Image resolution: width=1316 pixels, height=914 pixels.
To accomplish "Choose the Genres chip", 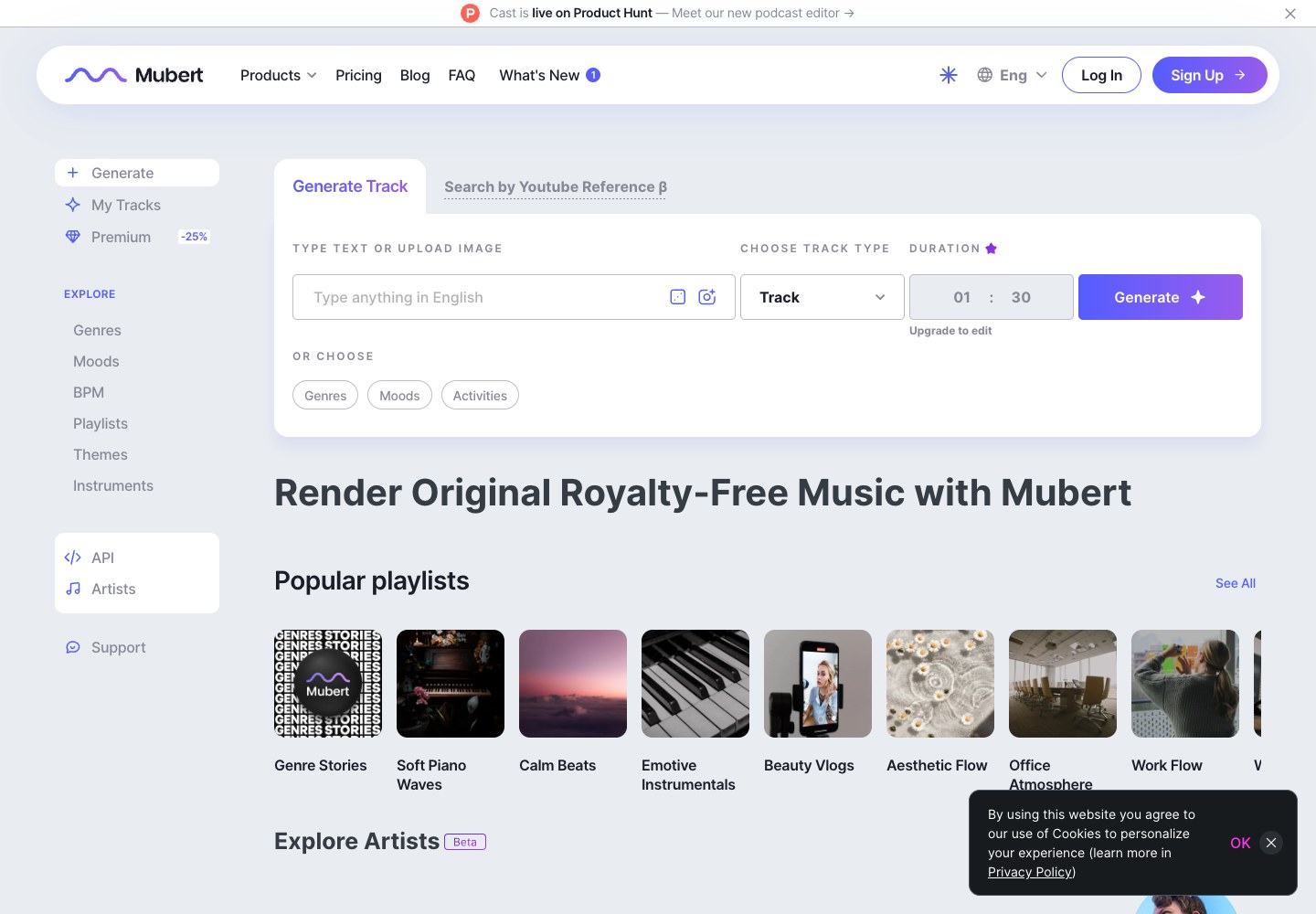I will (x=325, y=395).
